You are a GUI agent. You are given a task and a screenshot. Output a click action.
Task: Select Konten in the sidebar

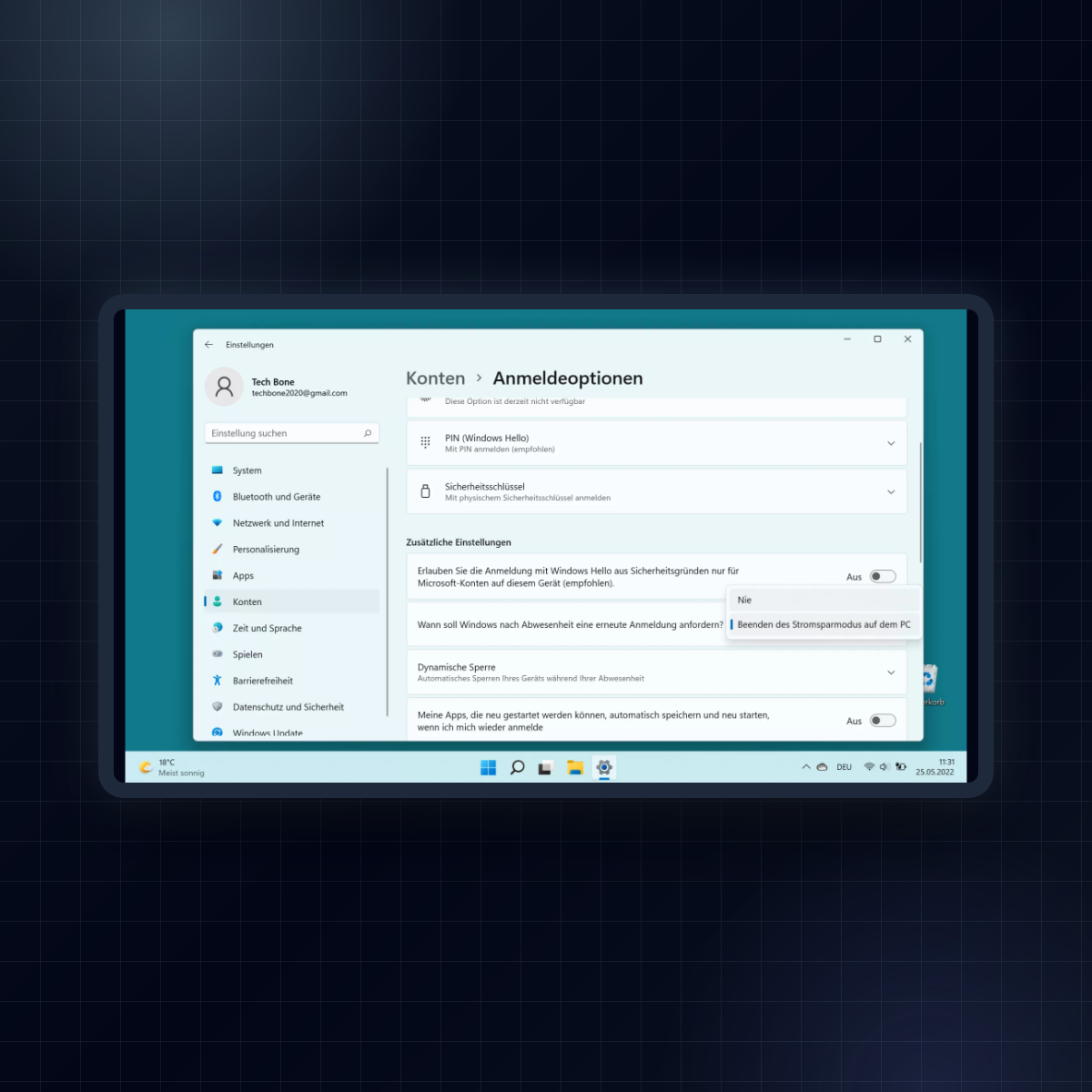click(292, 602)
